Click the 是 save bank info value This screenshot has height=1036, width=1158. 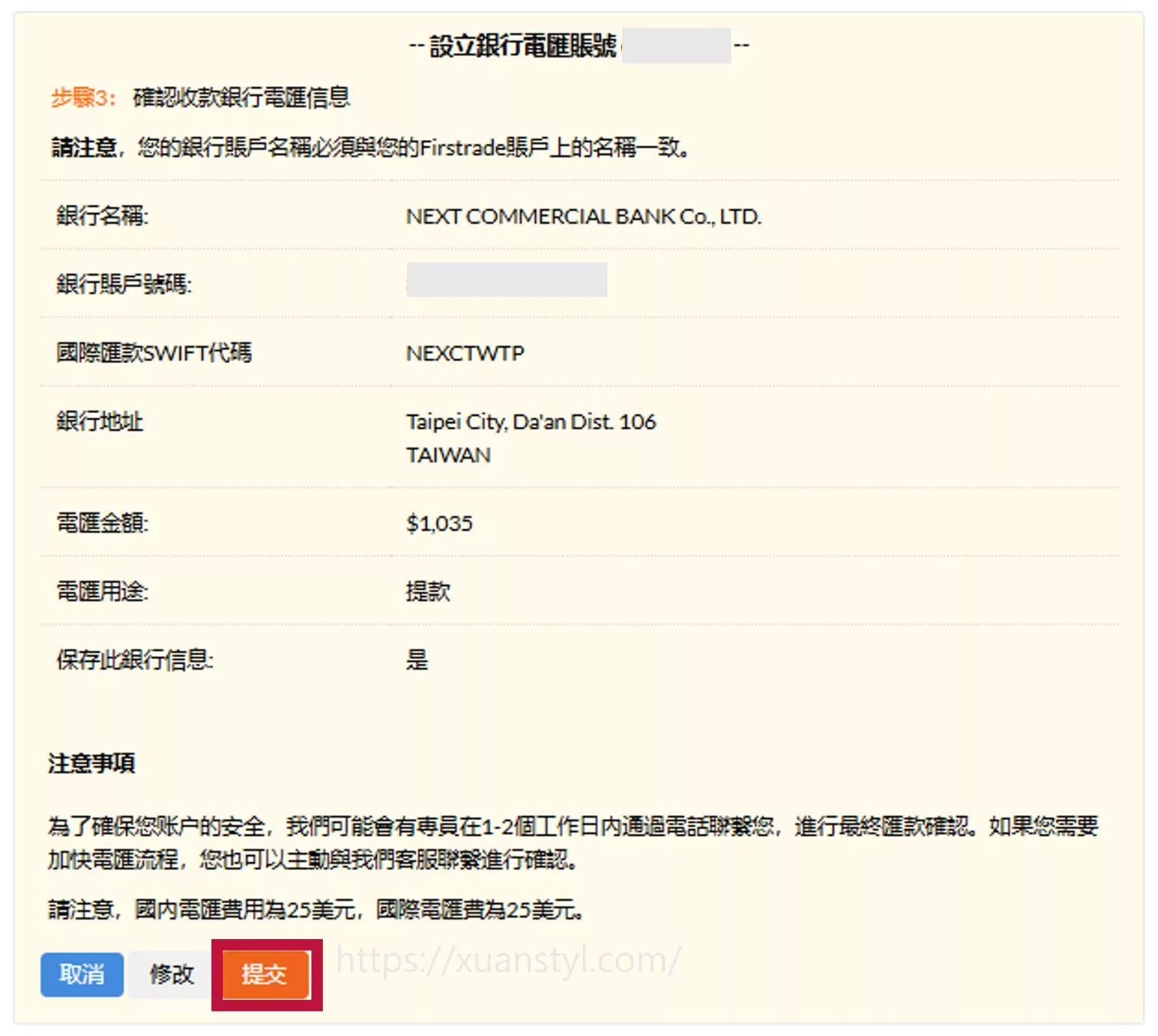point(417,660)
